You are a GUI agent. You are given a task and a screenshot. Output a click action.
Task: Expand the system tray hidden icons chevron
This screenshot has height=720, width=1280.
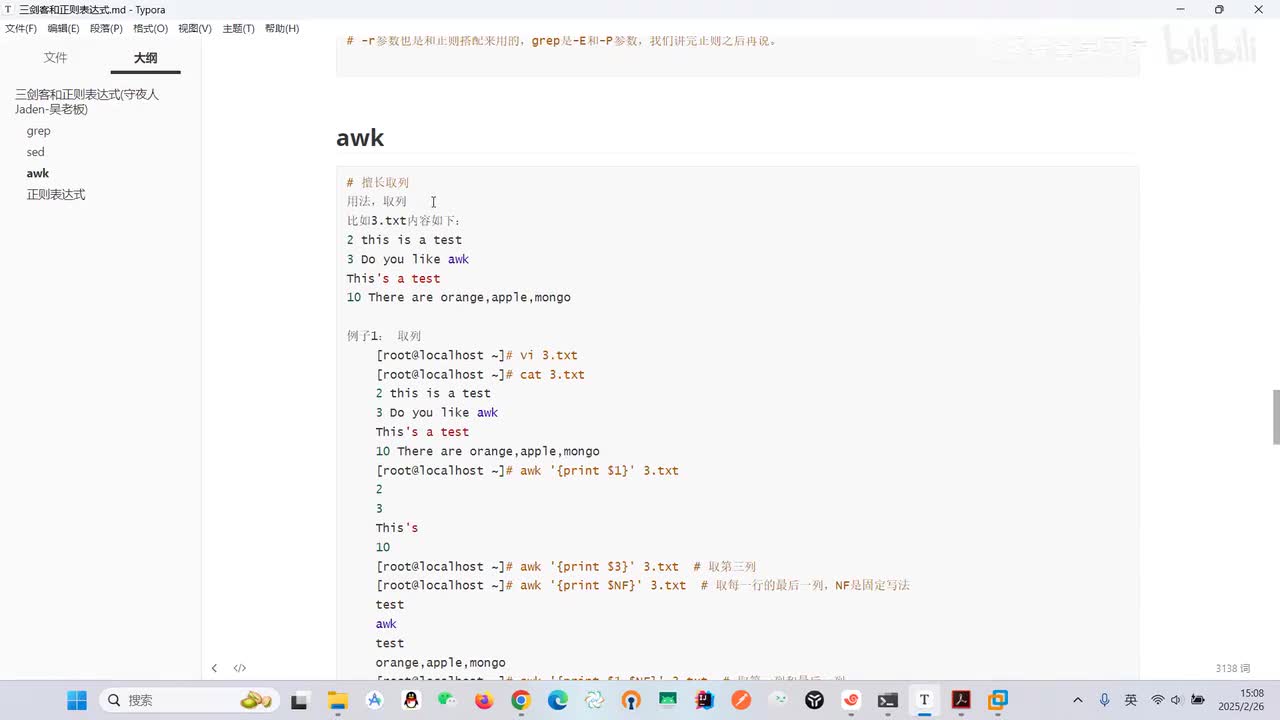coord(1077,700)
